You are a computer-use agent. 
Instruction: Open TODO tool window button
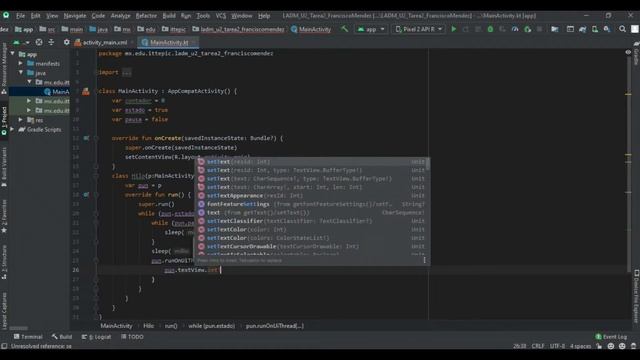coord(132,337)
